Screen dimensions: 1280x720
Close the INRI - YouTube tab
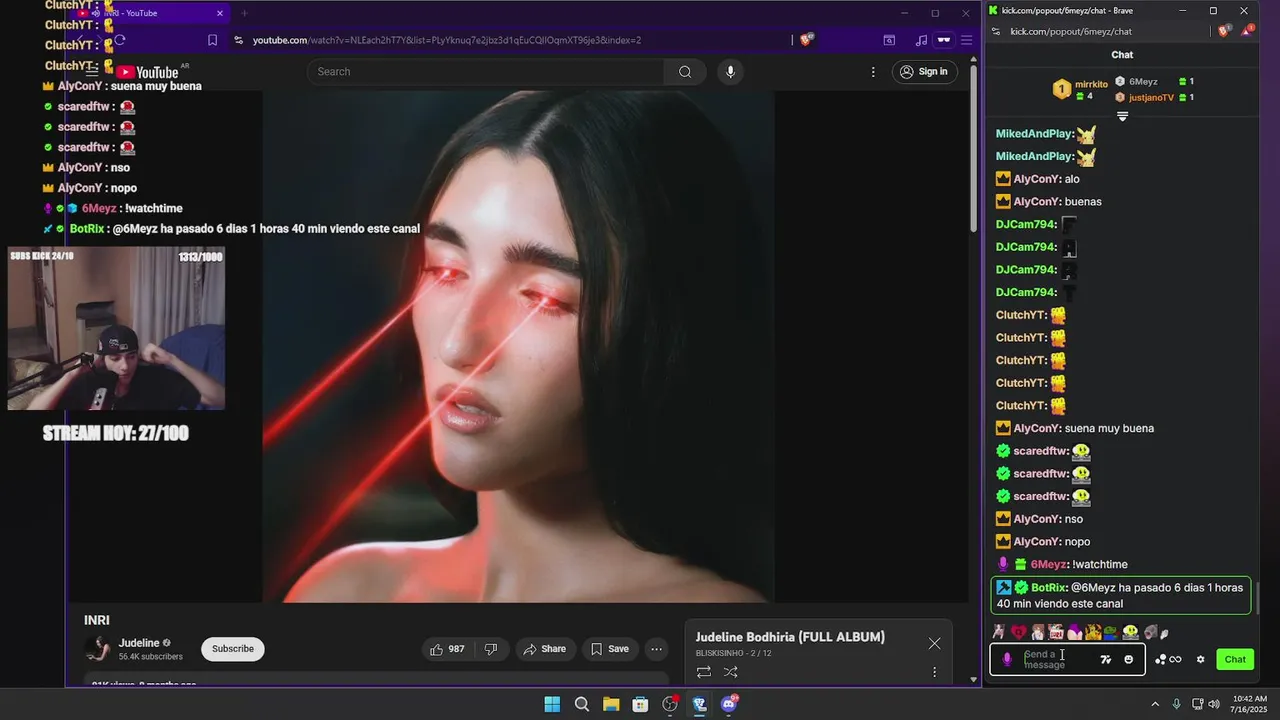tap(220, 13)
